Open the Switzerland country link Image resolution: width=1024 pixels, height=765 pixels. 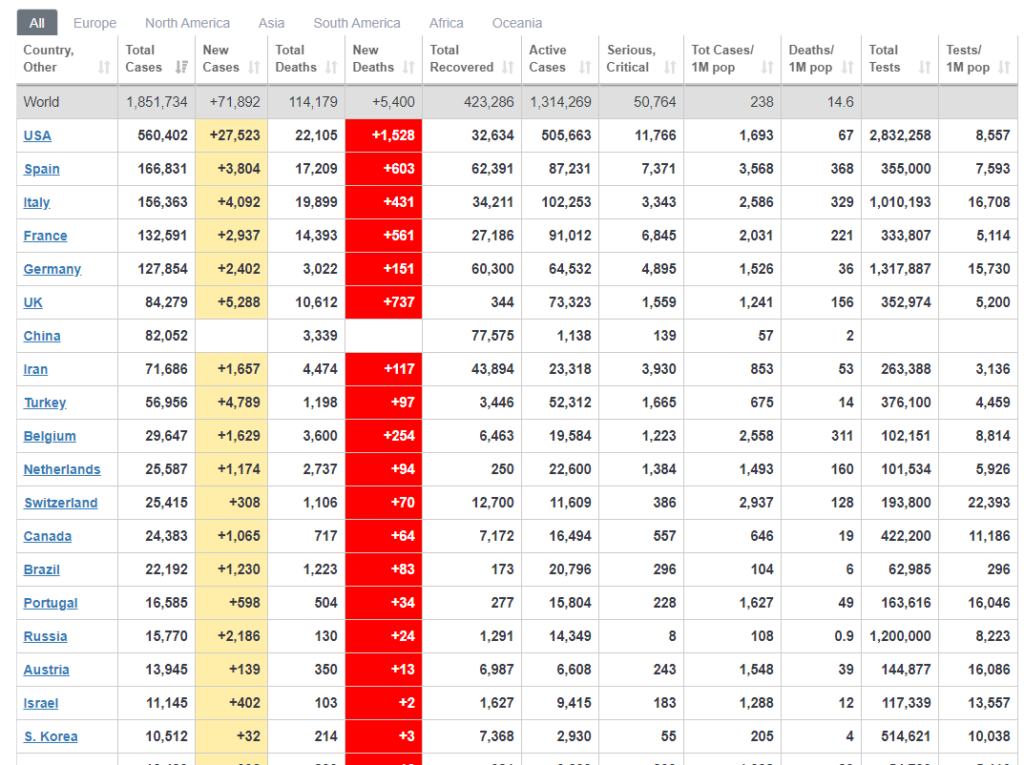(61, 503)
